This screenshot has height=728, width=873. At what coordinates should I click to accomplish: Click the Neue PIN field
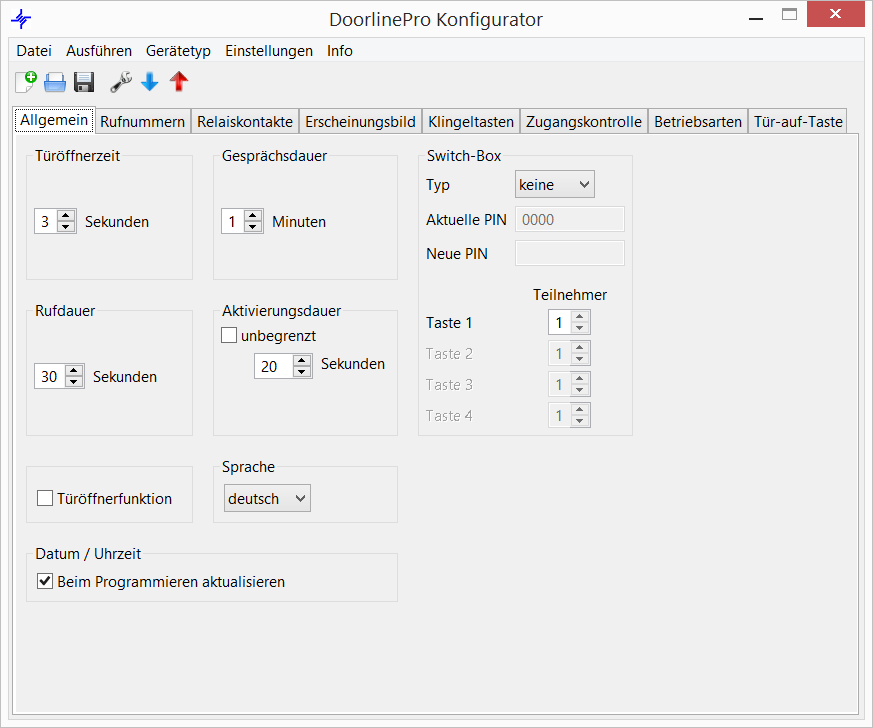pyautogui.click(x=570, y=253)
